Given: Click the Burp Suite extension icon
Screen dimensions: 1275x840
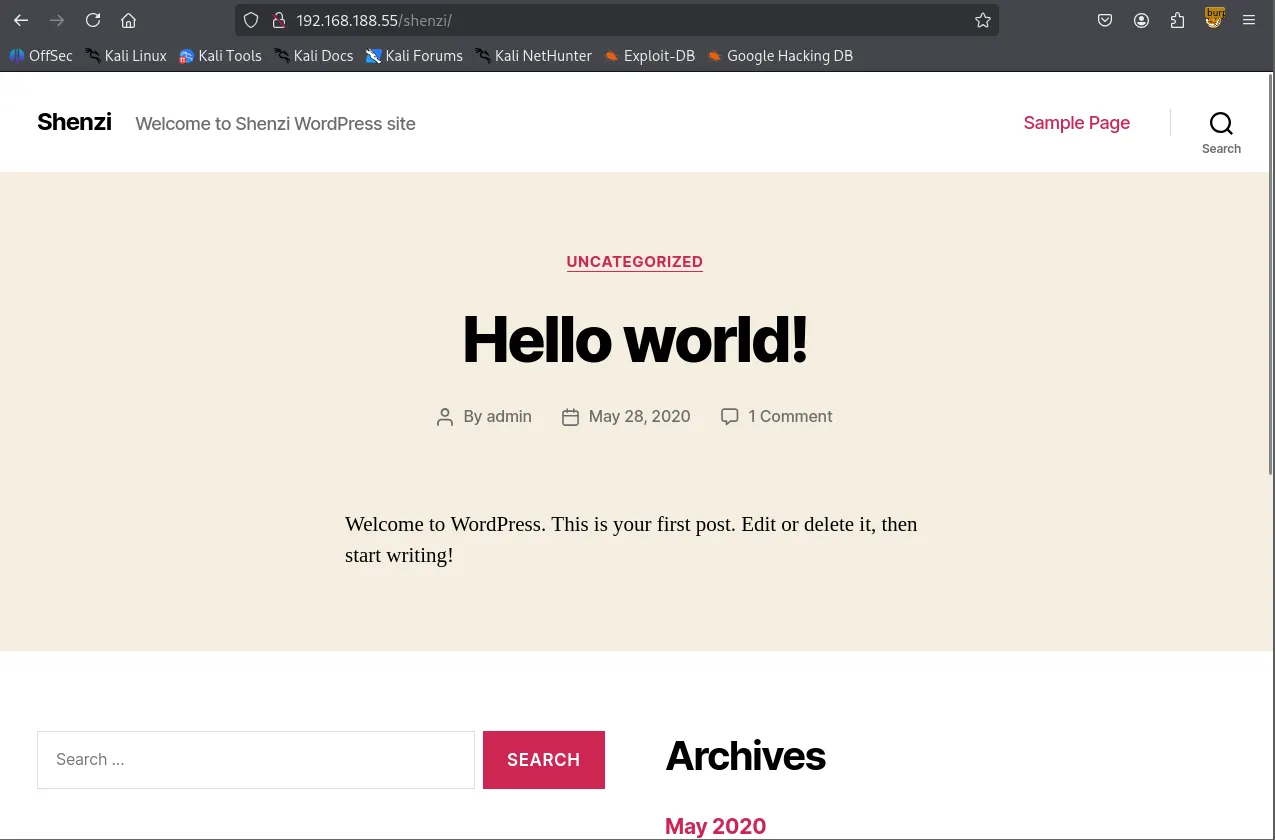Looking at the screenshot, I should tap(1214, 18).
